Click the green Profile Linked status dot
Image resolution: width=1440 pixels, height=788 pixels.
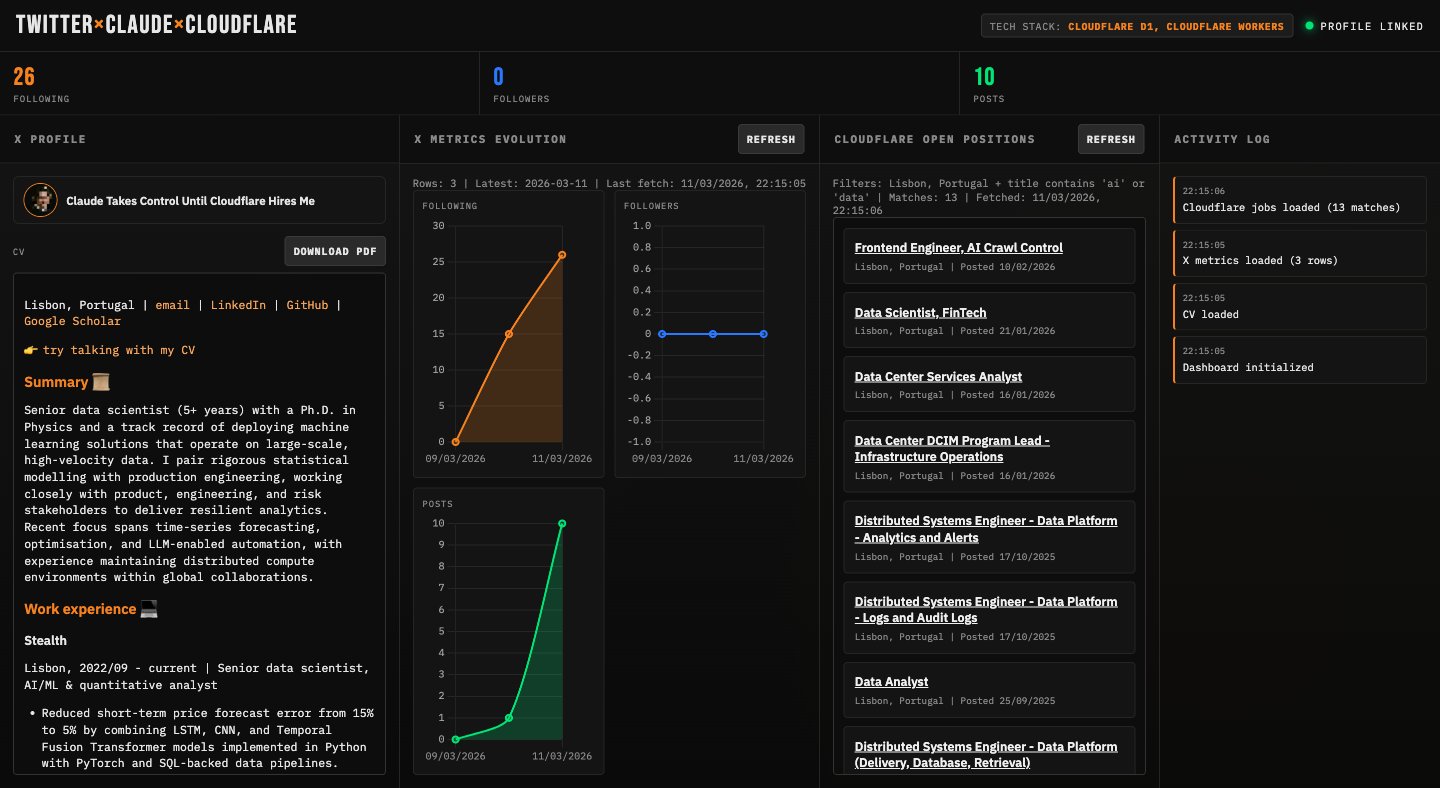tap(1309, 26)
